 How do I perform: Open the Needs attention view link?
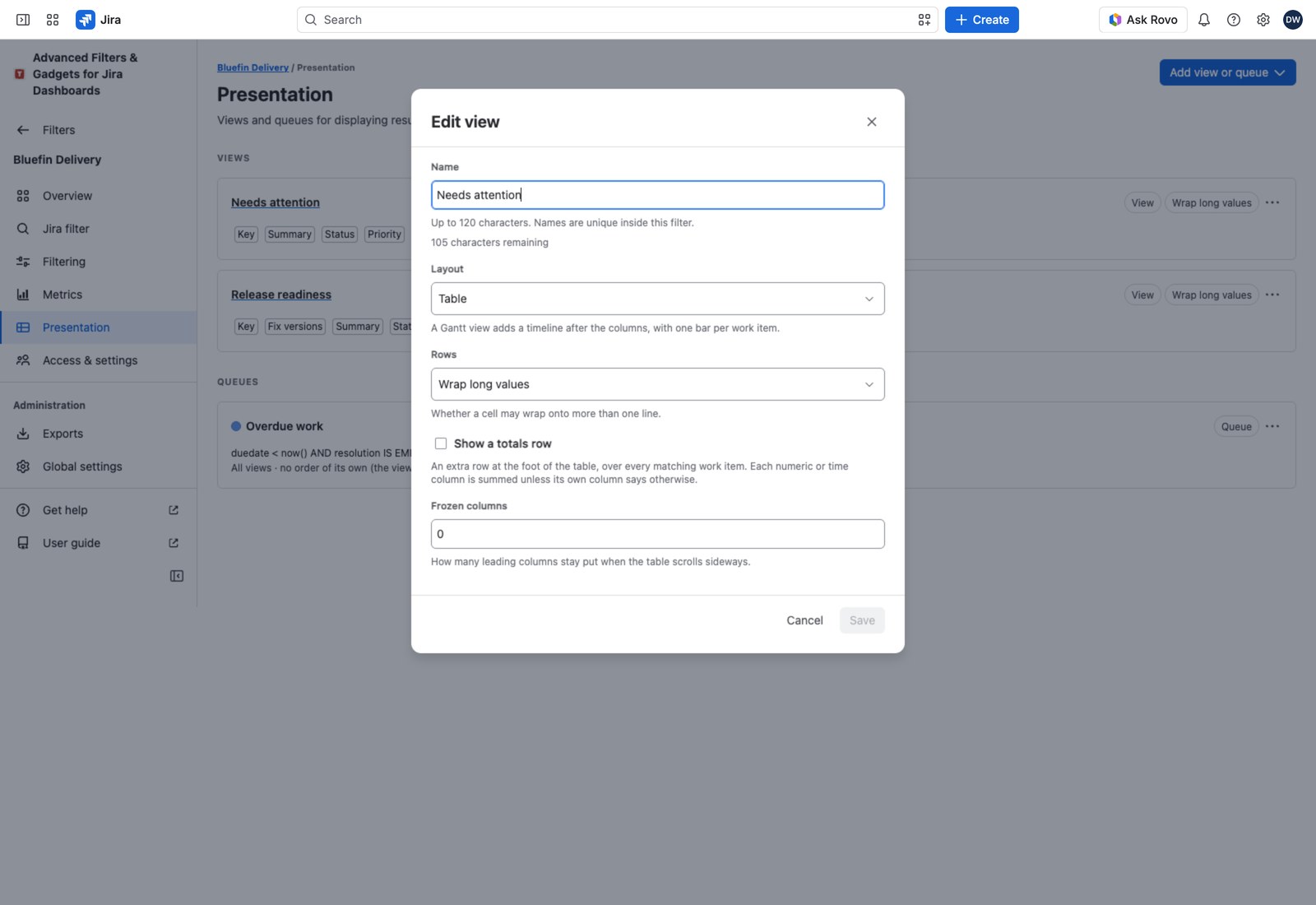tap(276, 202)
